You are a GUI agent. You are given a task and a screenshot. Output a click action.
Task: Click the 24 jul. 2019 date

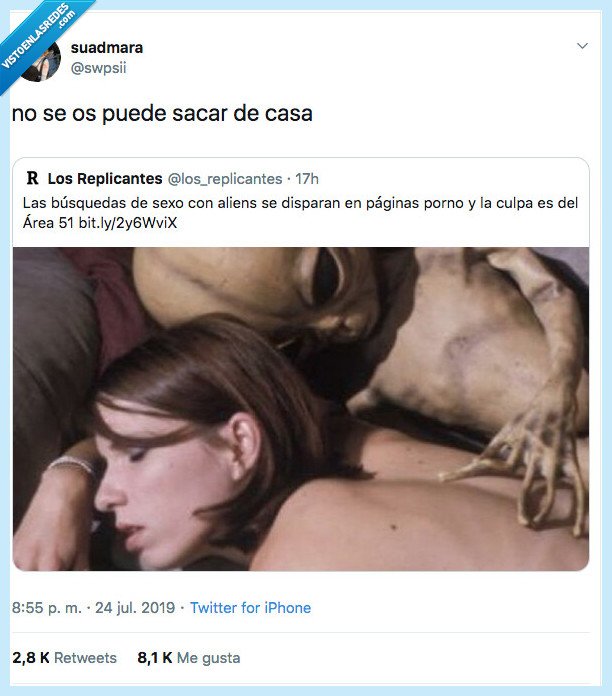click(x=135, y=608)
